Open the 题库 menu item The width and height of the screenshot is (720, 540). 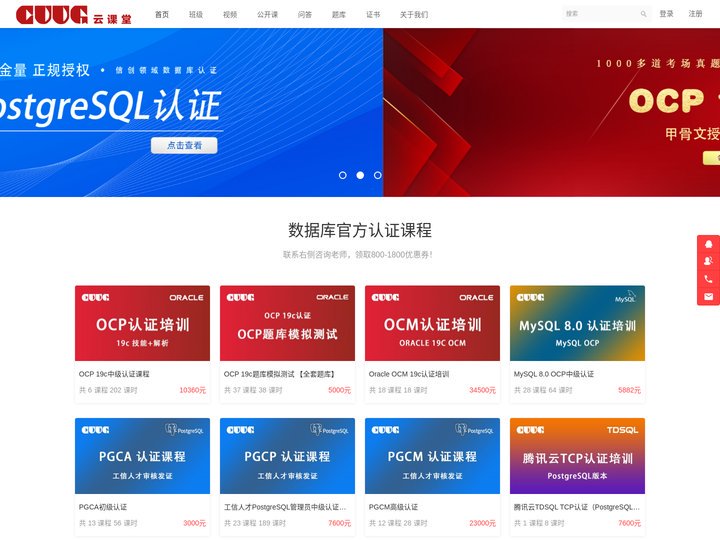[339, 15]
